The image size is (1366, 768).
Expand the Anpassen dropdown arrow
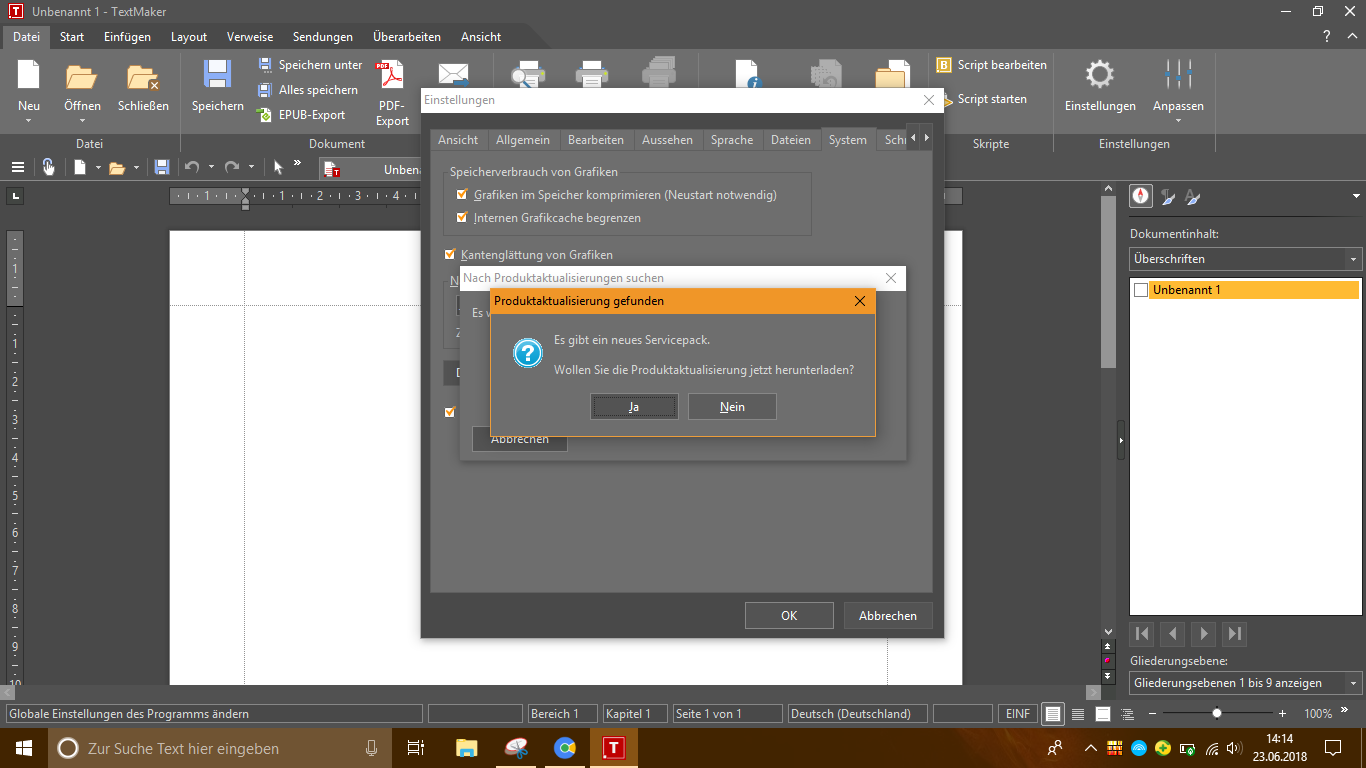[1178, 121]
